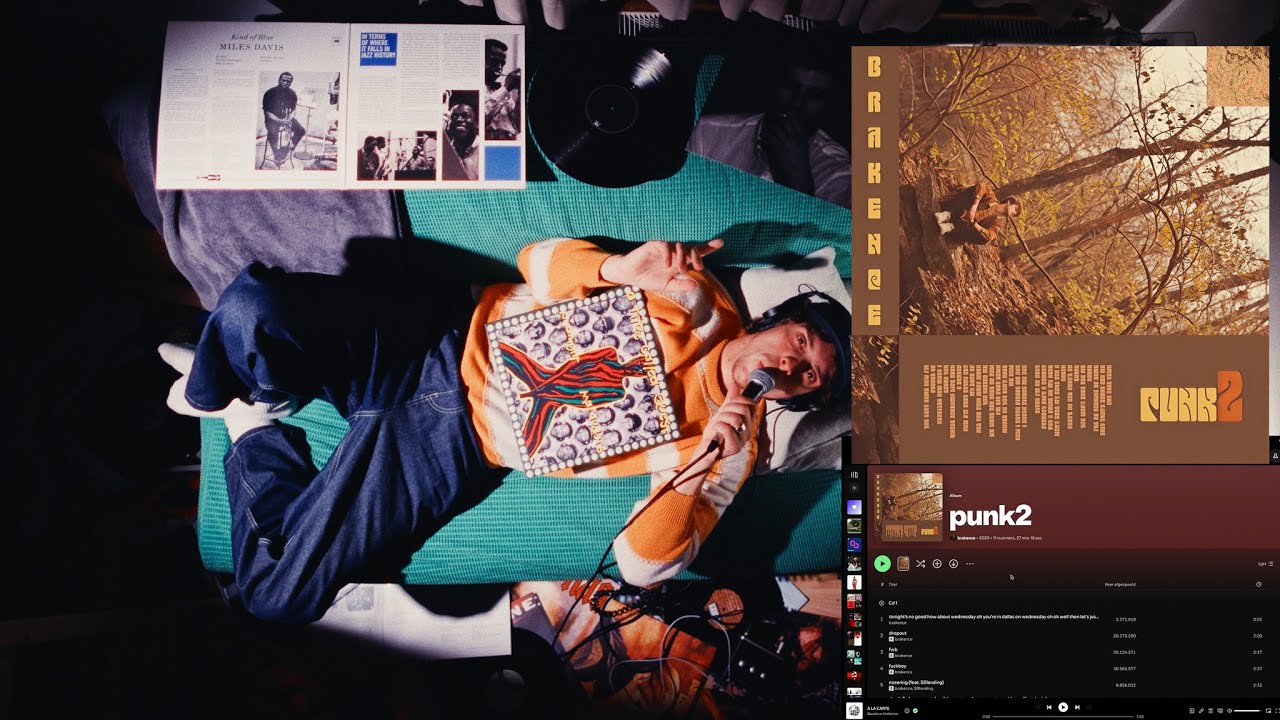Toggle shuffle in the bottom player bar
Screen dimensions: 1280x720
pyautogui.click(x=1037, y=707)
